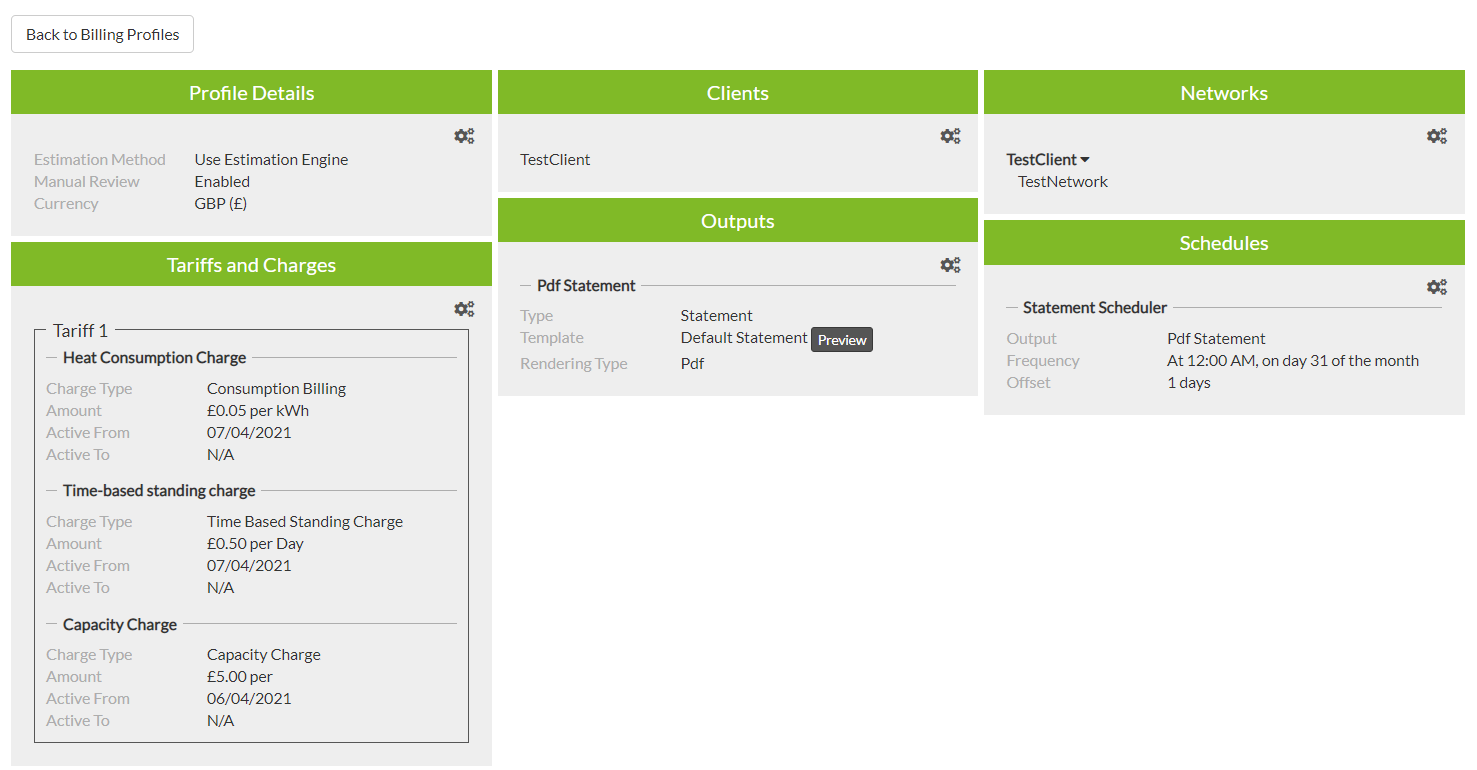Image resolution: width=1477 pixels, height=770 pixels.
Task: Click the schedule frequency day 31 text
Action: (1293, 360)
